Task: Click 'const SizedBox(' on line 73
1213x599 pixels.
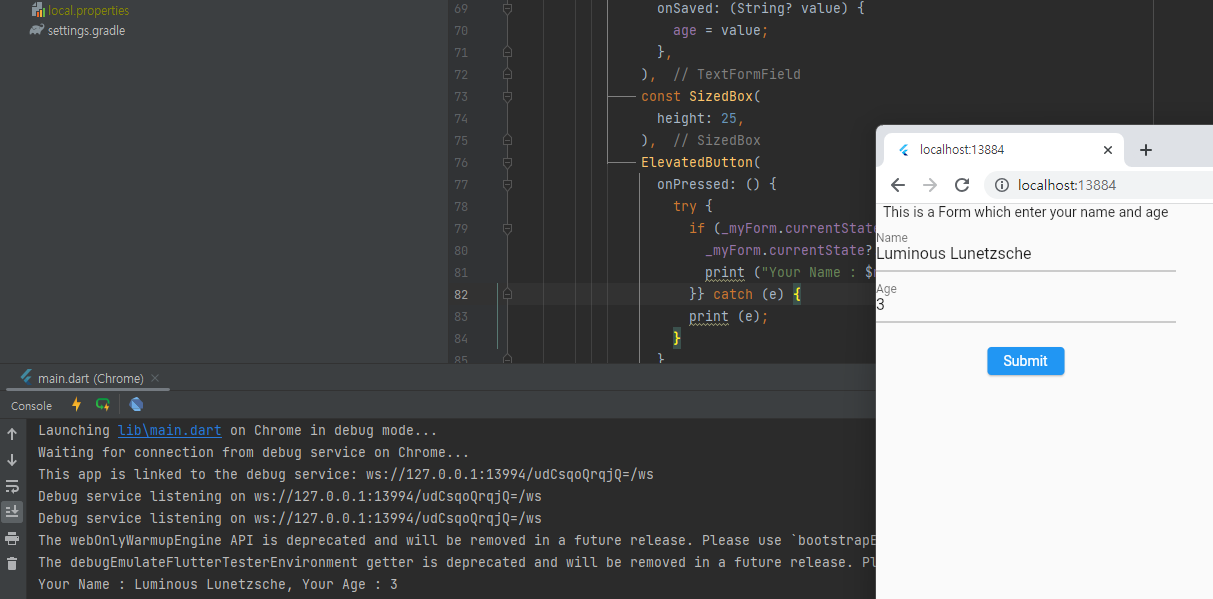Action: pos(701,96)
